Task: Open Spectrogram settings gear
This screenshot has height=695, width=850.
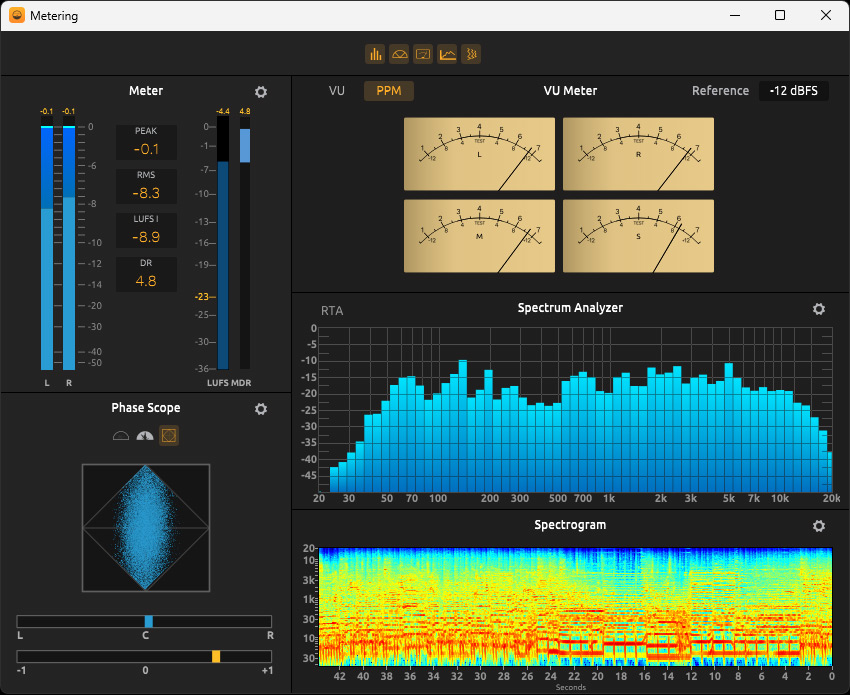Action: click(x=819, y=526)
